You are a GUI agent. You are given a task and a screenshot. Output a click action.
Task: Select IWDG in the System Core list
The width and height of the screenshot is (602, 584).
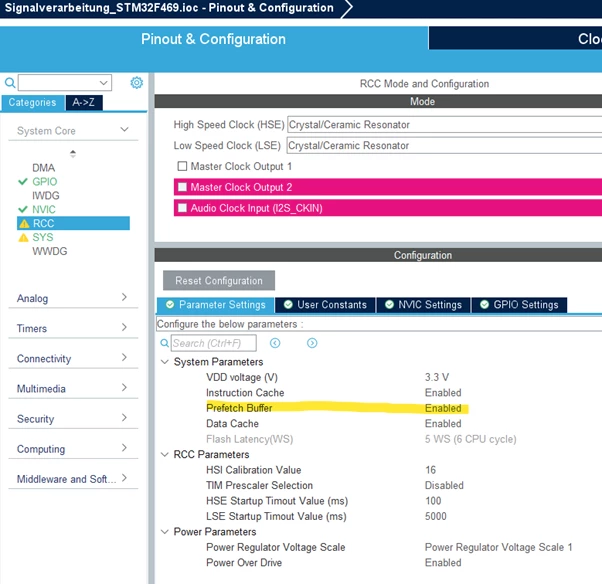point(46,195)
